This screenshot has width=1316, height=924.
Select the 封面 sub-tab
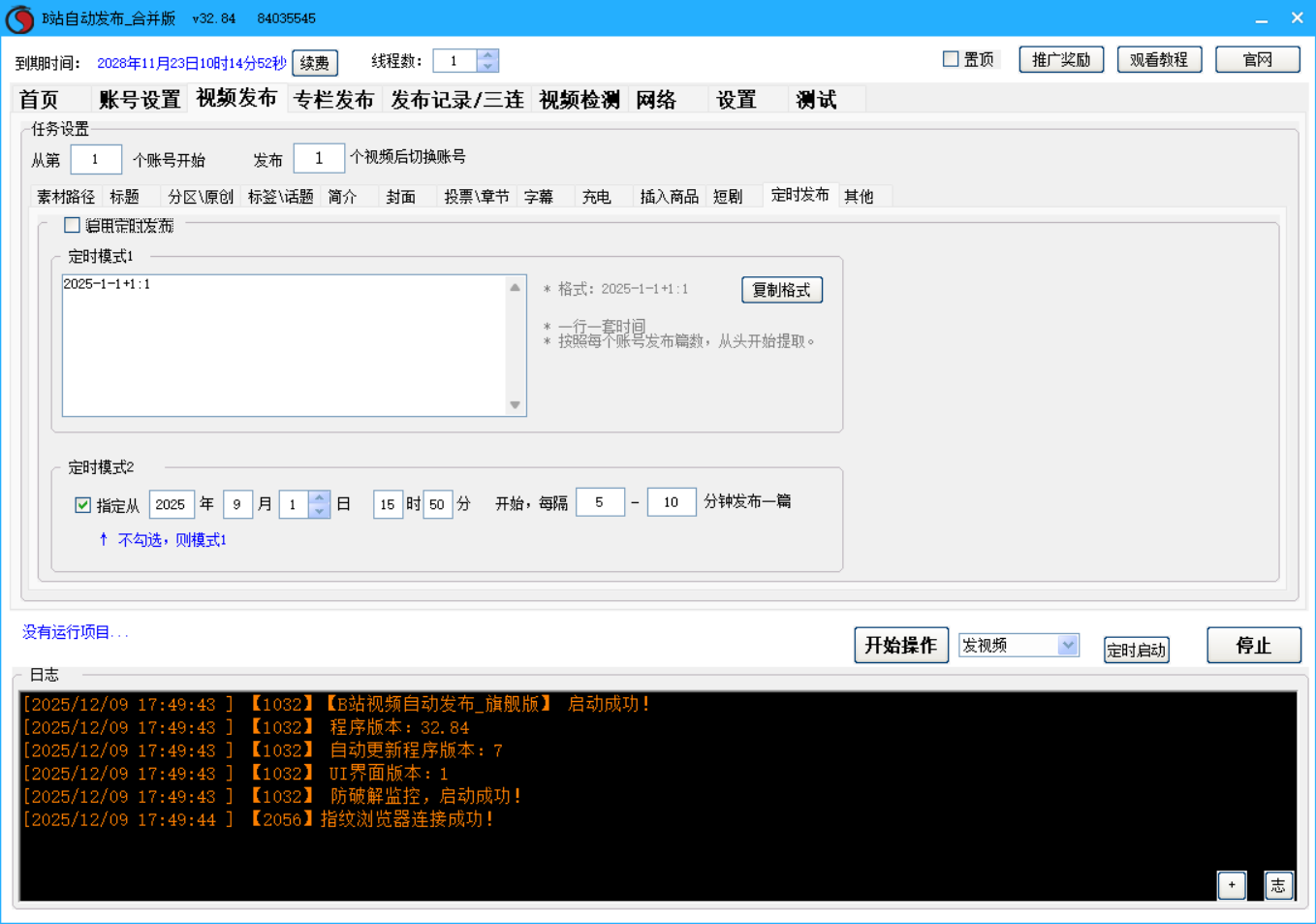pos(400,197)
